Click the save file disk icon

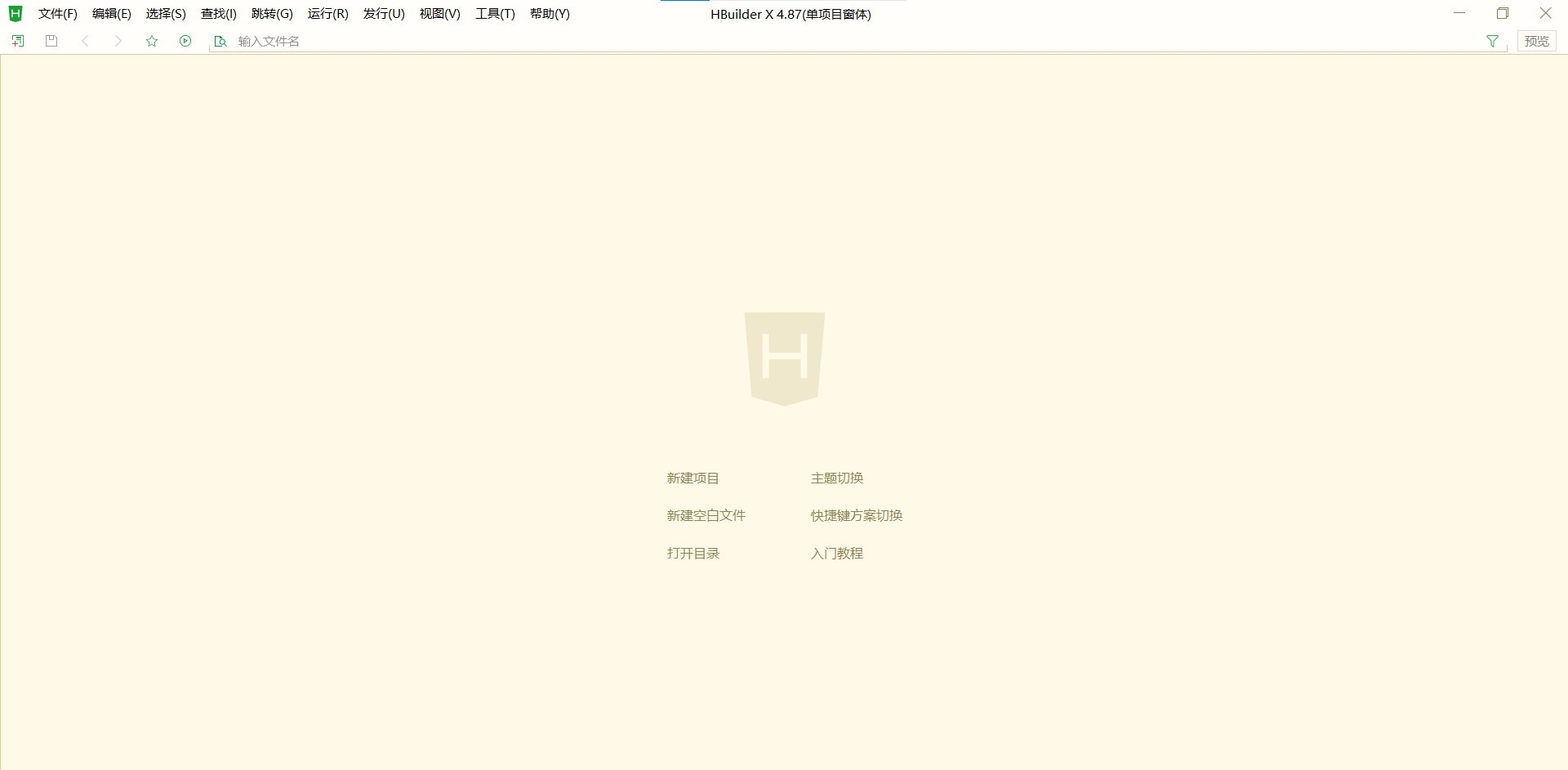coord(51,41)
